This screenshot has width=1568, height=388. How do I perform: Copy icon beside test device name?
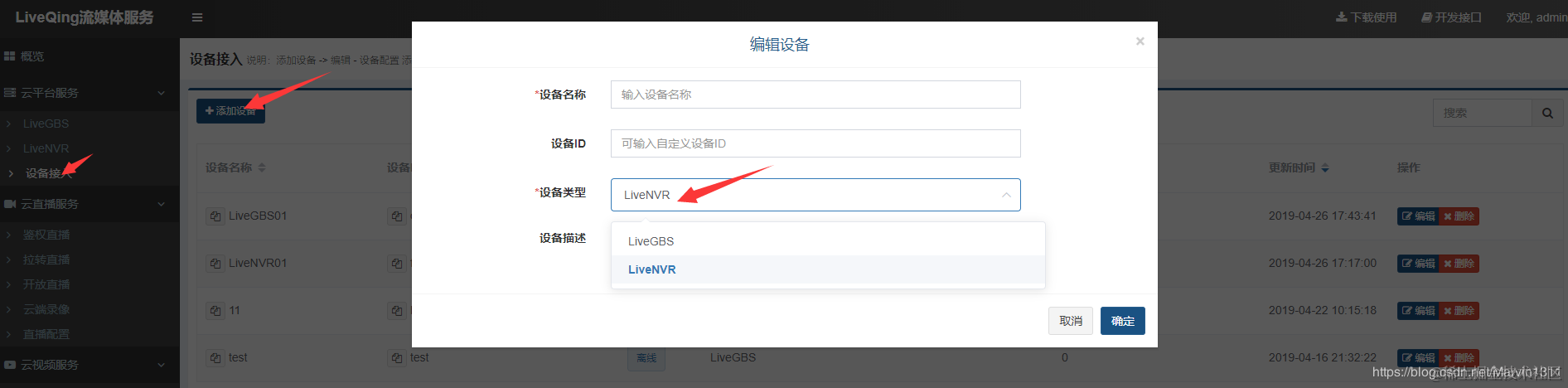pyautogui.click(x=215, y=358)
